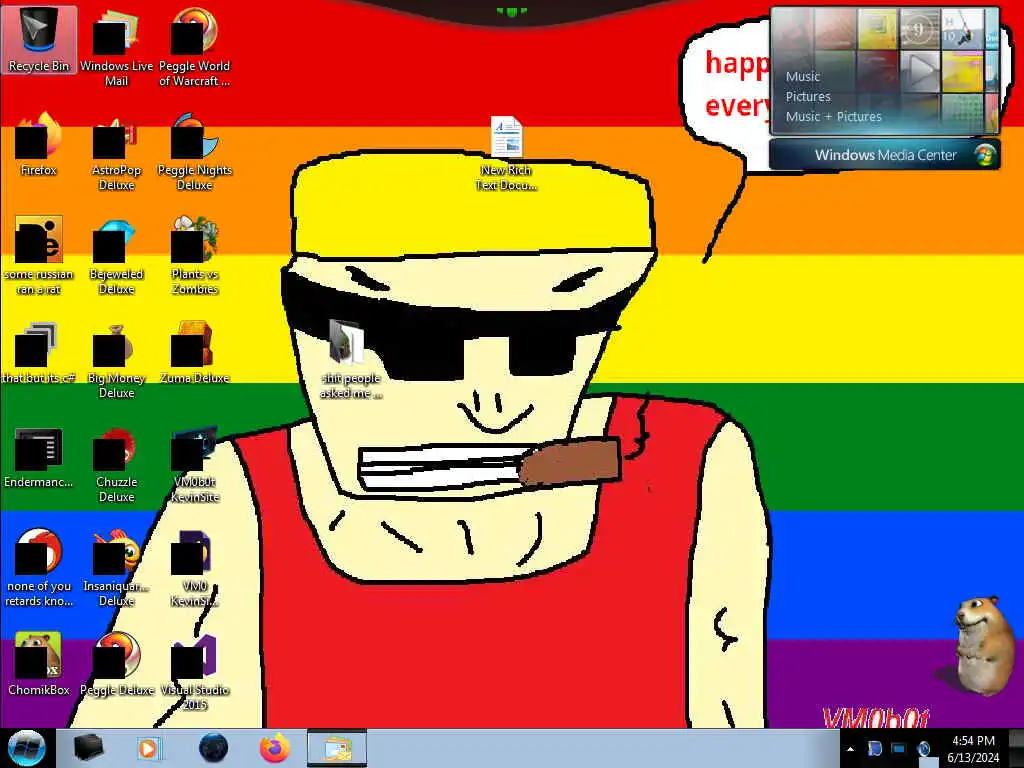Screen dimensions: 1024x768
Task: Click Music in Media Center gadget
Action: (803, 76)
